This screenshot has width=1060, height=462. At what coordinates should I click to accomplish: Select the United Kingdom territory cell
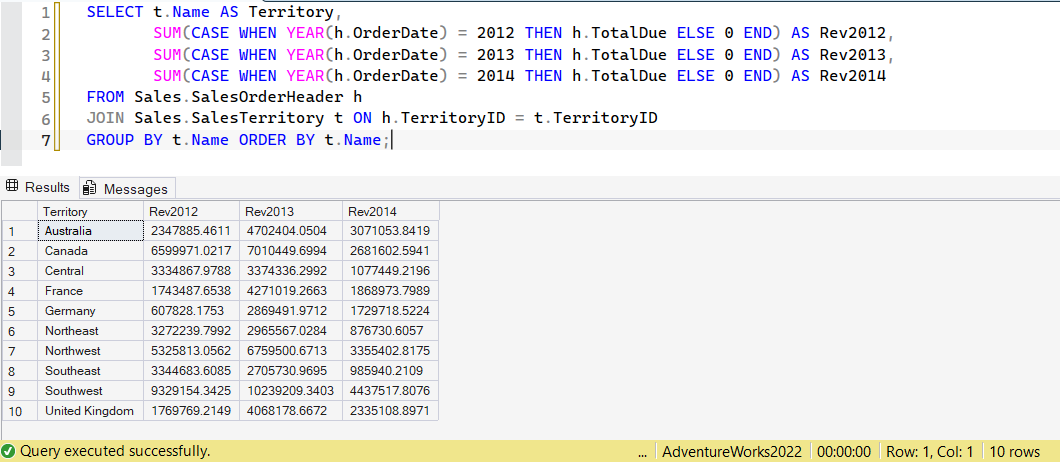tap(90, 411)
